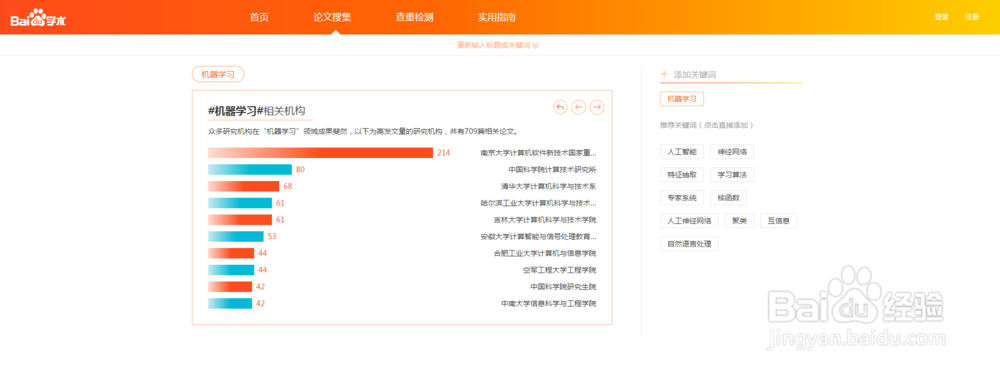The image size is (1000, 372).
Task: Add recommended keyword 神经网络
Action: pyautogui.click(x=732, y=152)
